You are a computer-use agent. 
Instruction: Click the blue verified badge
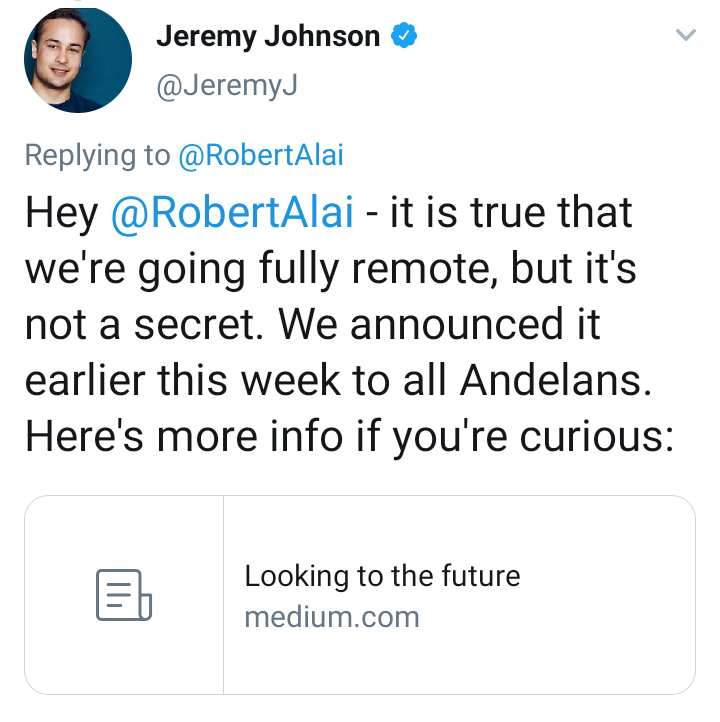pyautogui.click(x=404, y=35)
